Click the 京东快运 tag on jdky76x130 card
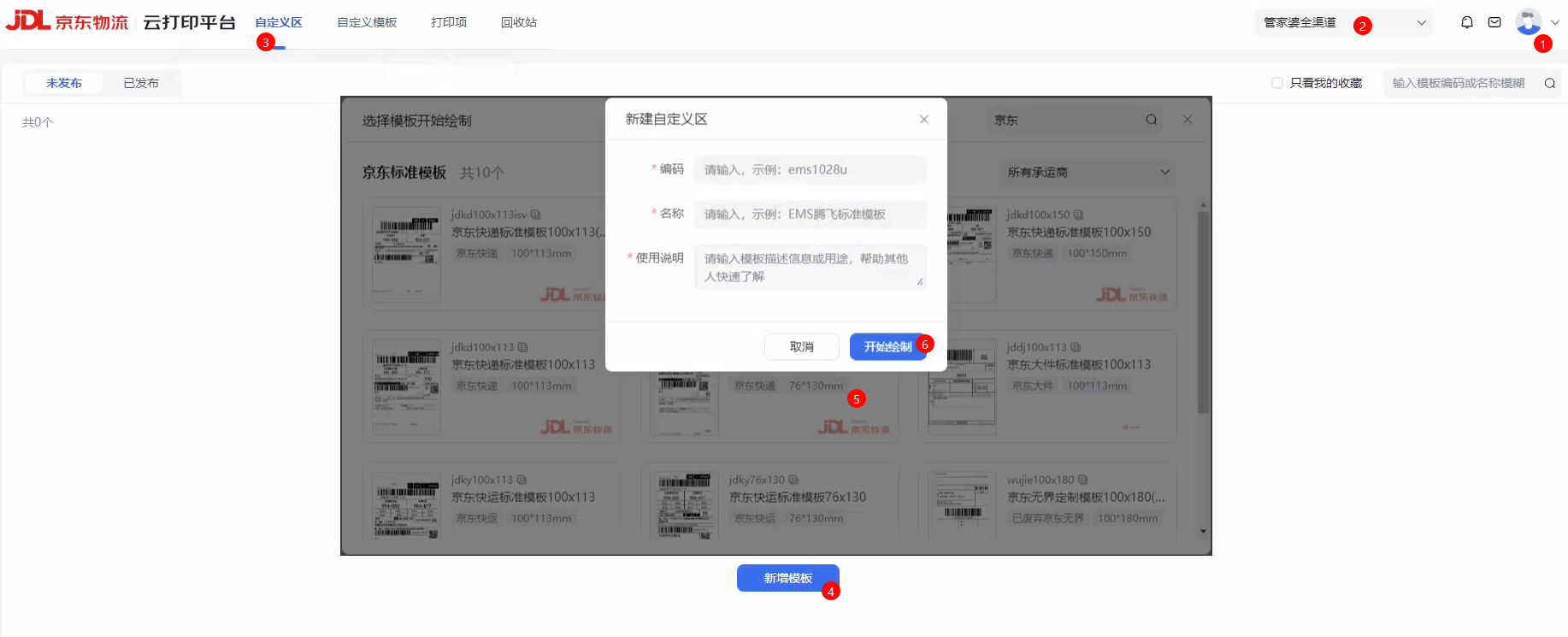1568x637 pixels. [x=755, y=518]
